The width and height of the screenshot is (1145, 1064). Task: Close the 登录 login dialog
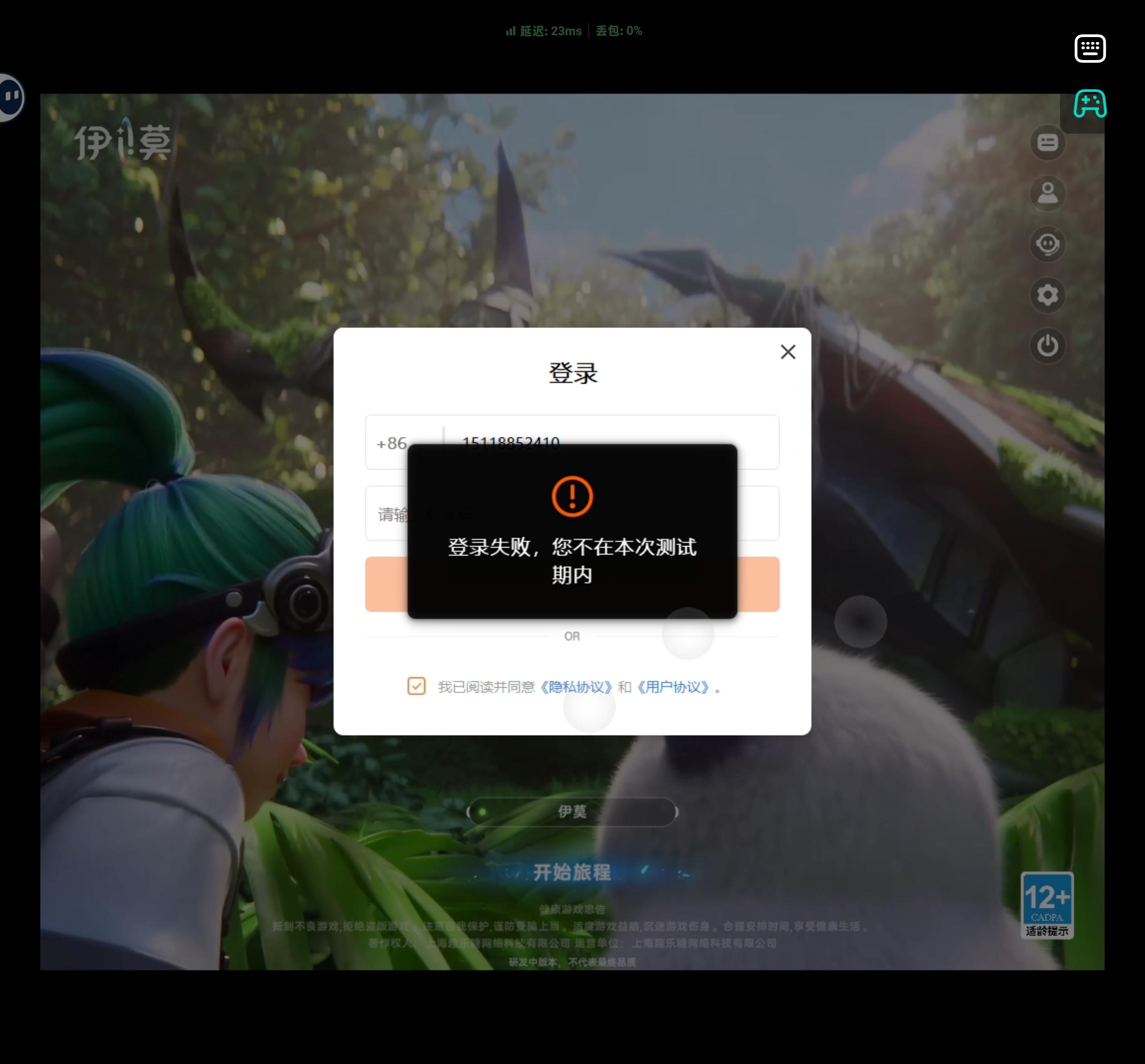click(x=787, y=352)
